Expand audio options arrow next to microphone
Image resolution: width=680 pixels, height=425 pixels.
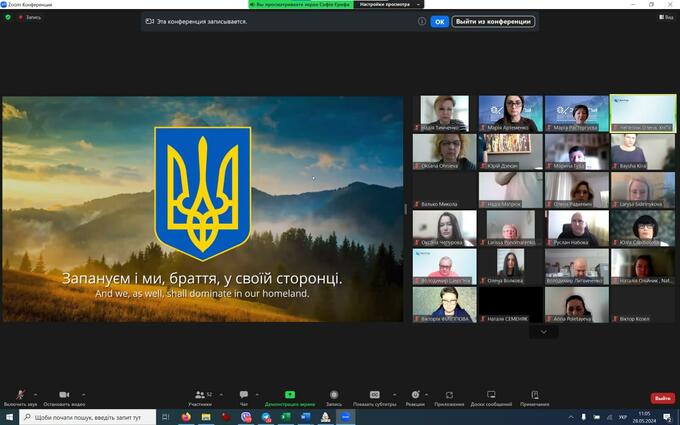[x=36, y=395]
